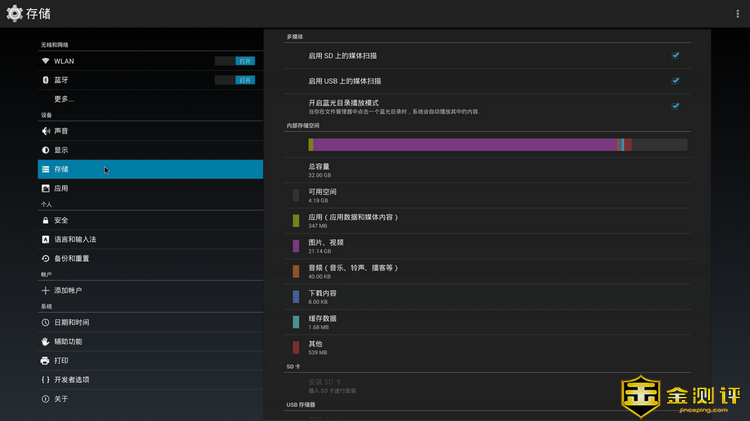The width and height of the screenshot is (750, 421).
Task: Expand the 更多... network options
Action: tap(64, 99)
